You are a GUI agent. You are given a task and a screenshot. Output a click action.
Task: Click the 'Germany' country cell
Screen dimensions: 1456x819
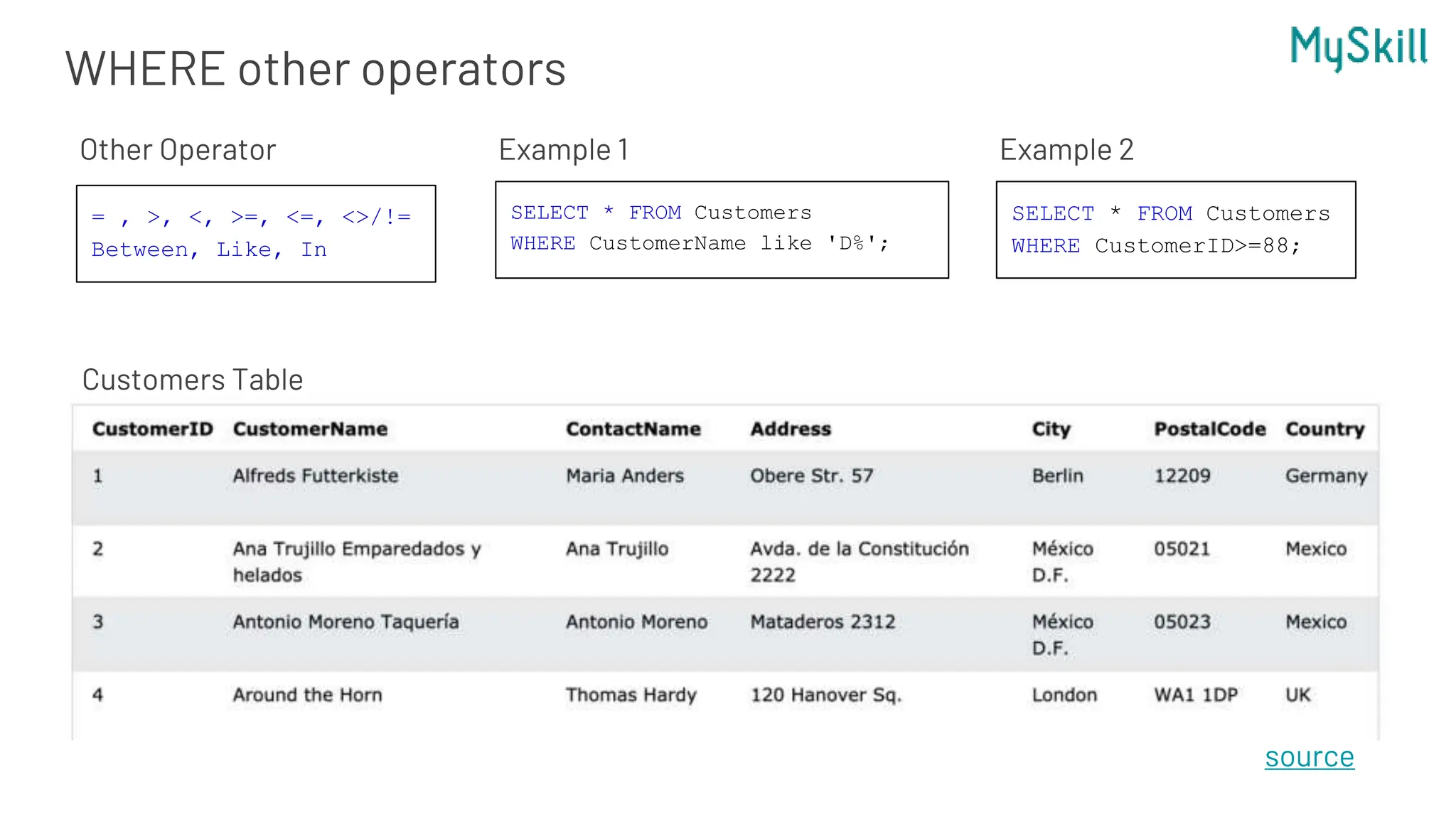click(1327, 476)
